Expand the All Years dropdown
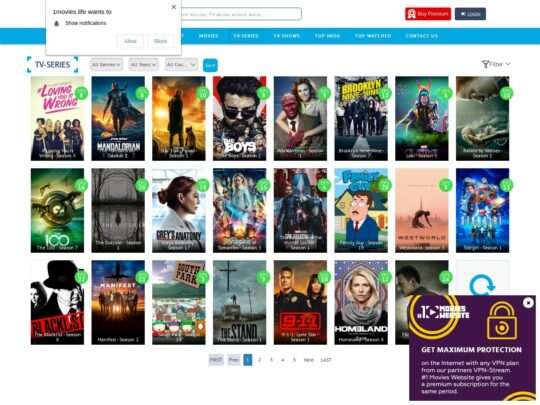The width and height of the screenshot is (540, 405). (x=144, y=65)
